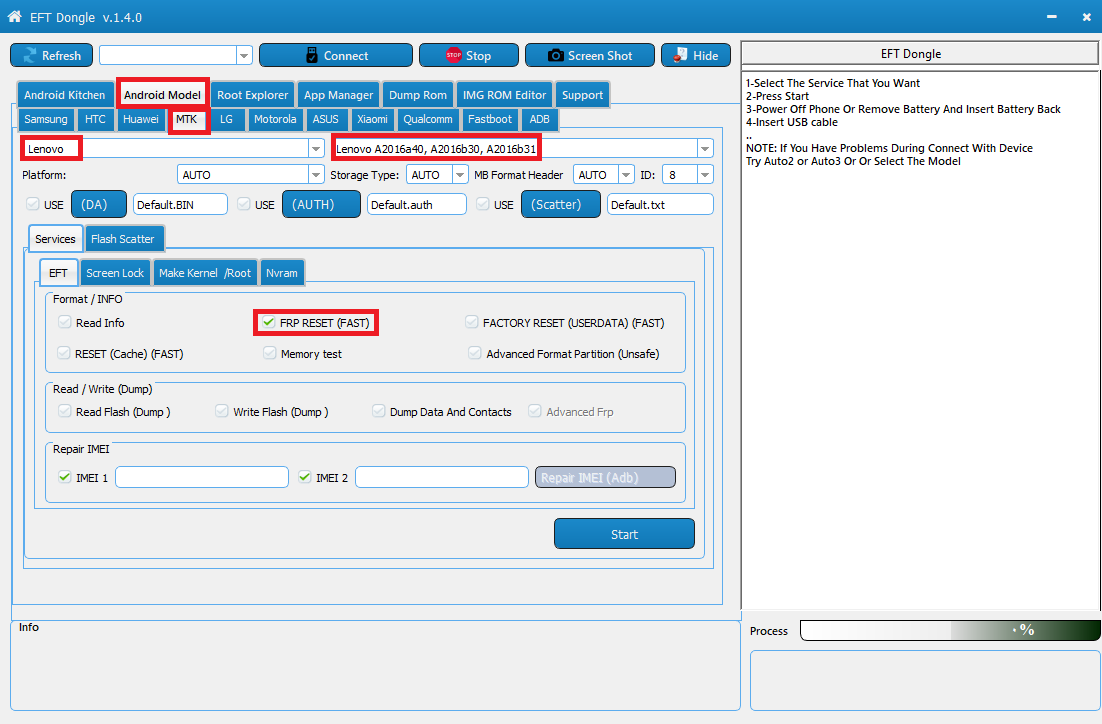Click the Hide button
Viewport: 1102px width, 724px height.
click(696, 56)
